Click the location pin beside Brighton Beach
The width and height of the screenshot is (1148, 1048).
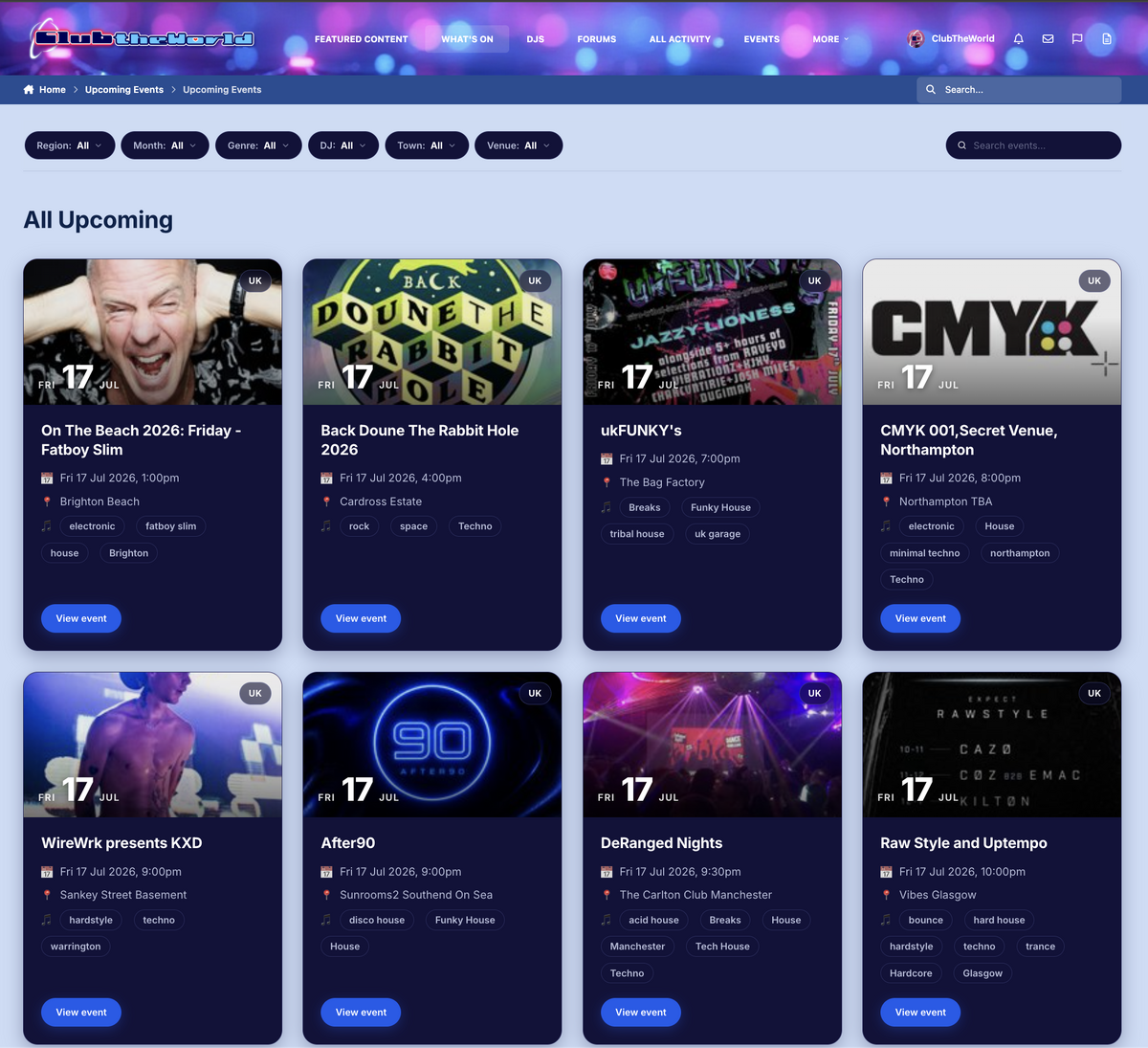(47, 502)
